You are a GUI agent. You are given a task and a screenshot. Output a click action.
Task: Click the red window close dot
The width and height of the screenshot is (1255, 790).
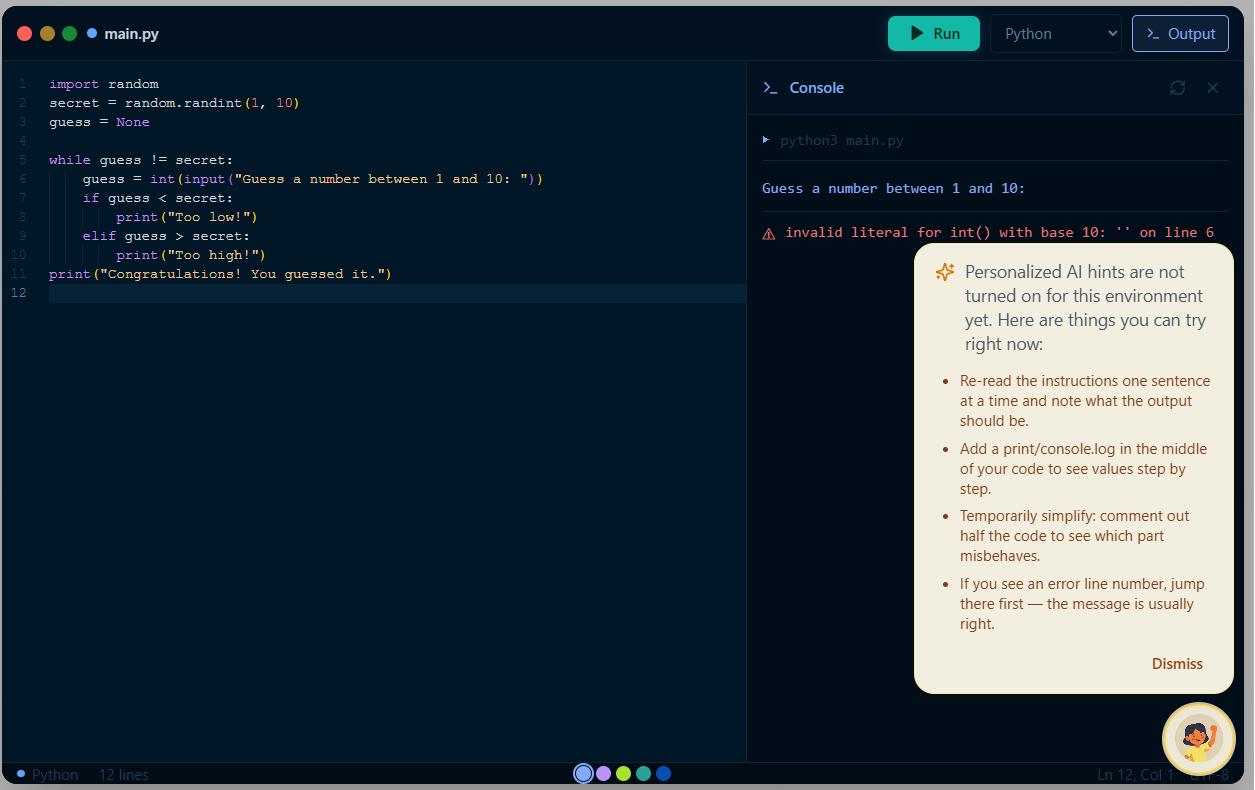click(25, 33)
